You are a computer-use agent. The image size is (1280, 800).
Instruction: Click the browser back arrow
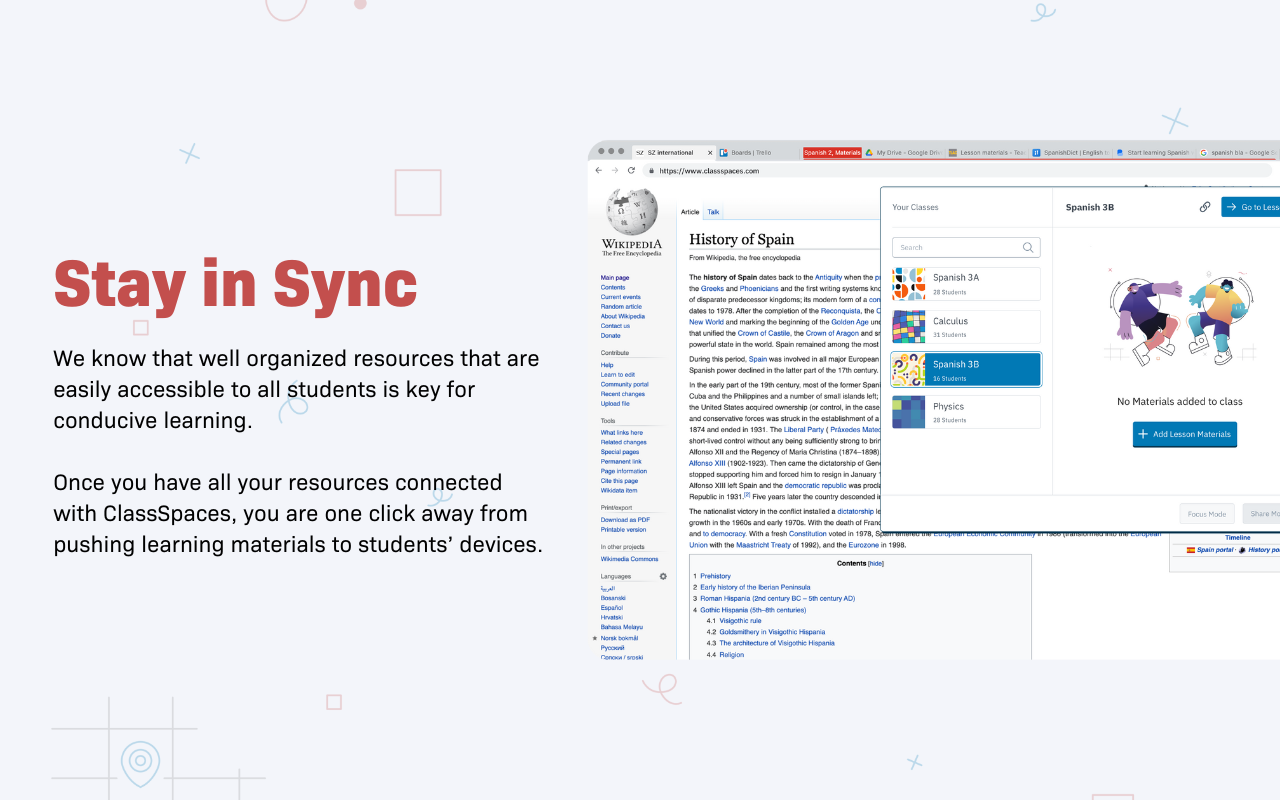click(599, 171)
